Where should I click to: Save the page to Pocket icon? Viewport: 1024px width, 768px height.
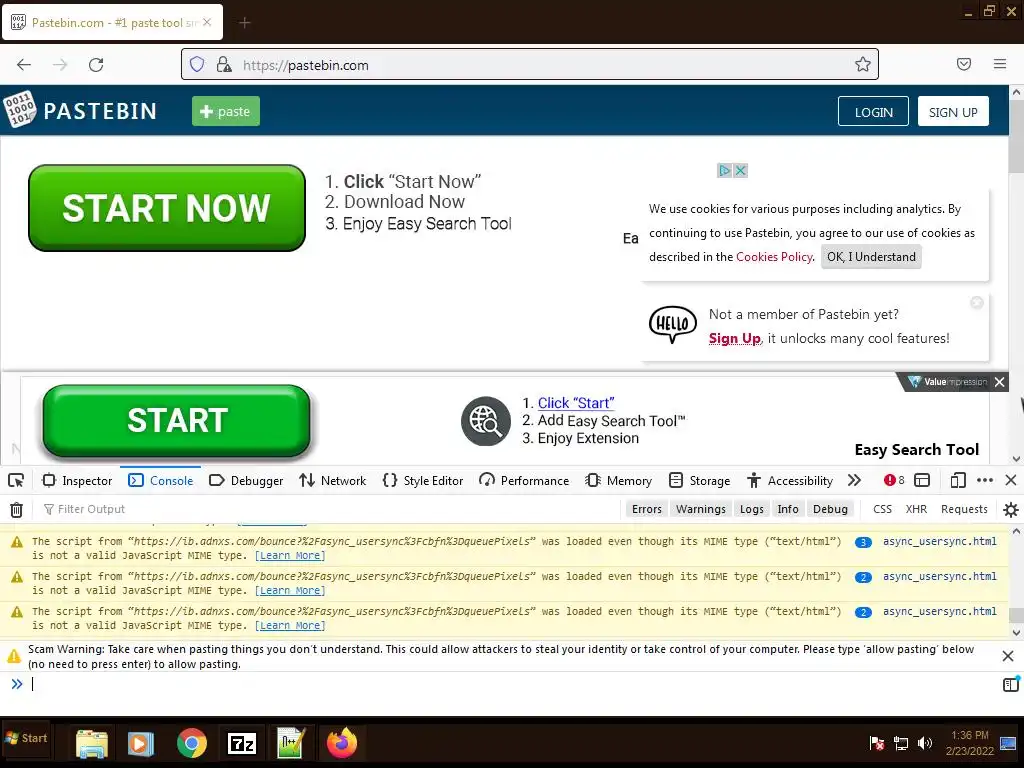(964, 64)
